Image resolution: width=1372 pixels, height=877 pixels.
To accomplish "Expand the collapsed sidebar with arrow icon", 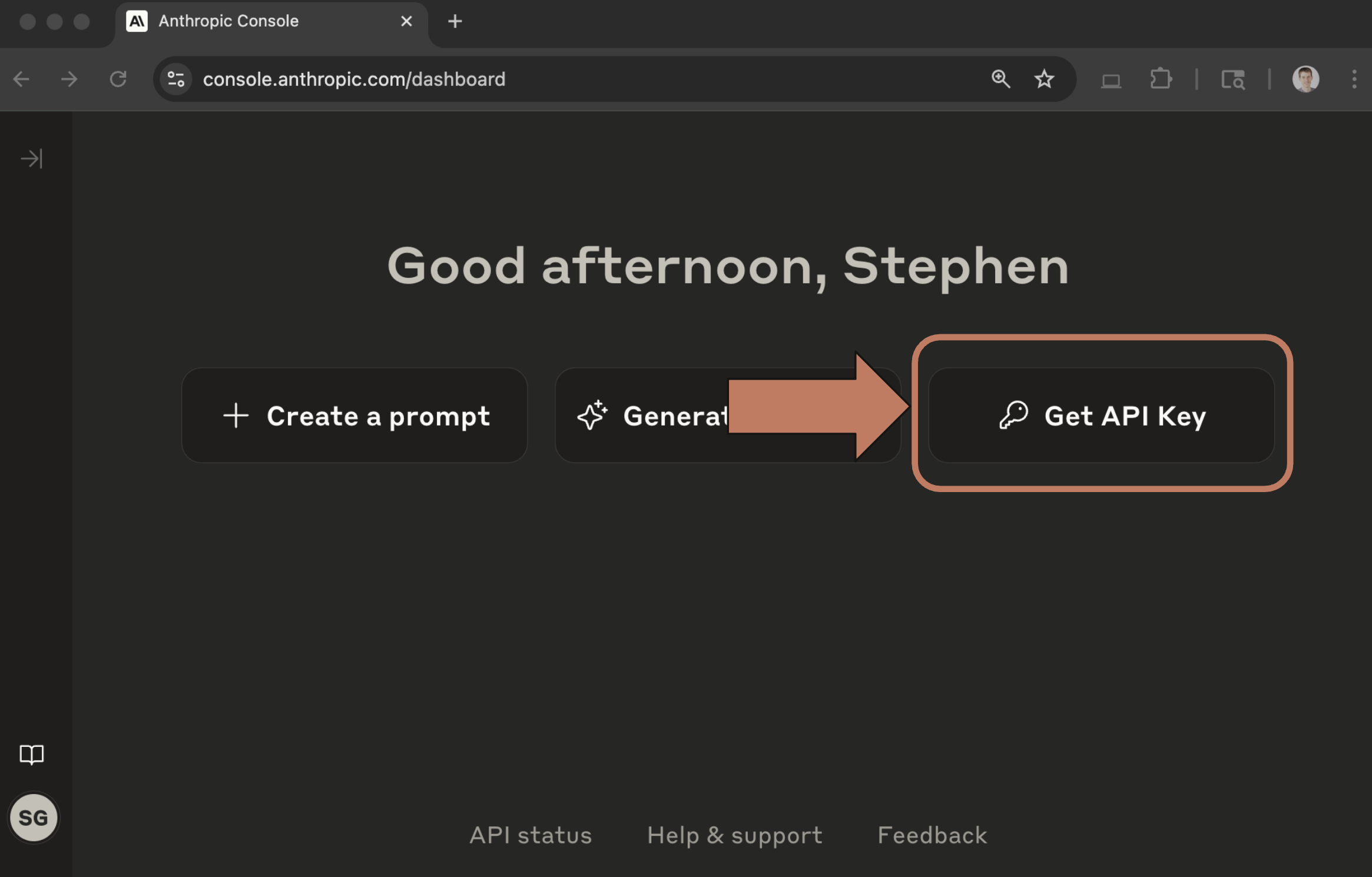I will click(x=32, y=159).
